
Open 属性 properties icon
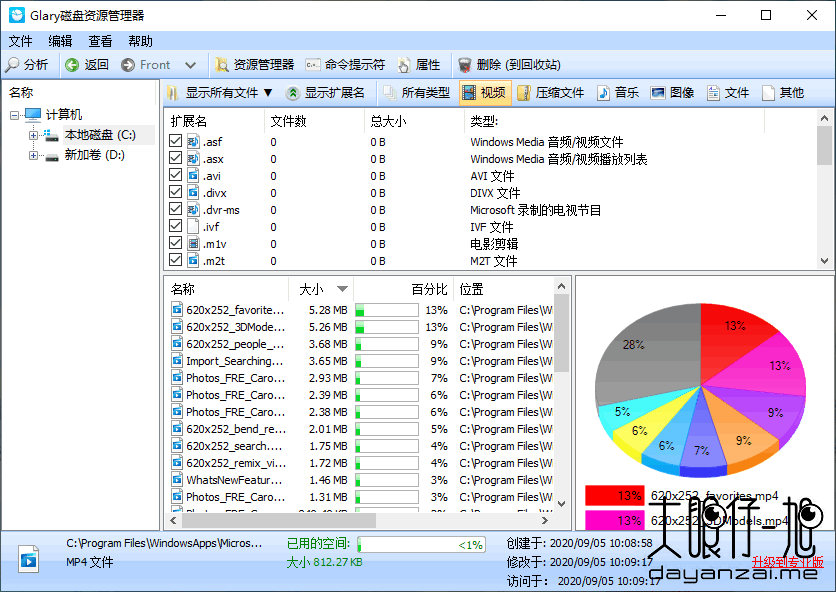(404, 65)
